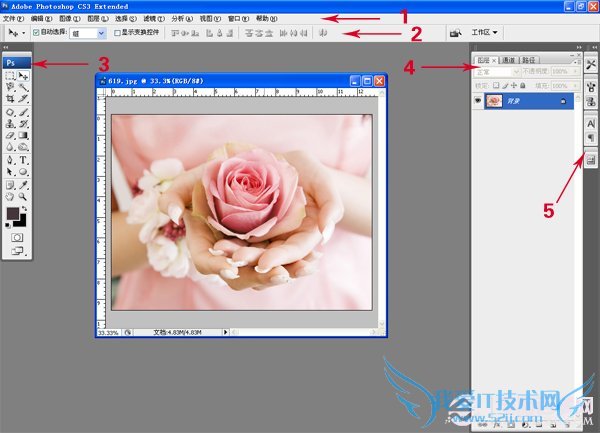Click the 背景 layer thumbnail
This screenshot has height=433, width=600.
pos(493,102)
